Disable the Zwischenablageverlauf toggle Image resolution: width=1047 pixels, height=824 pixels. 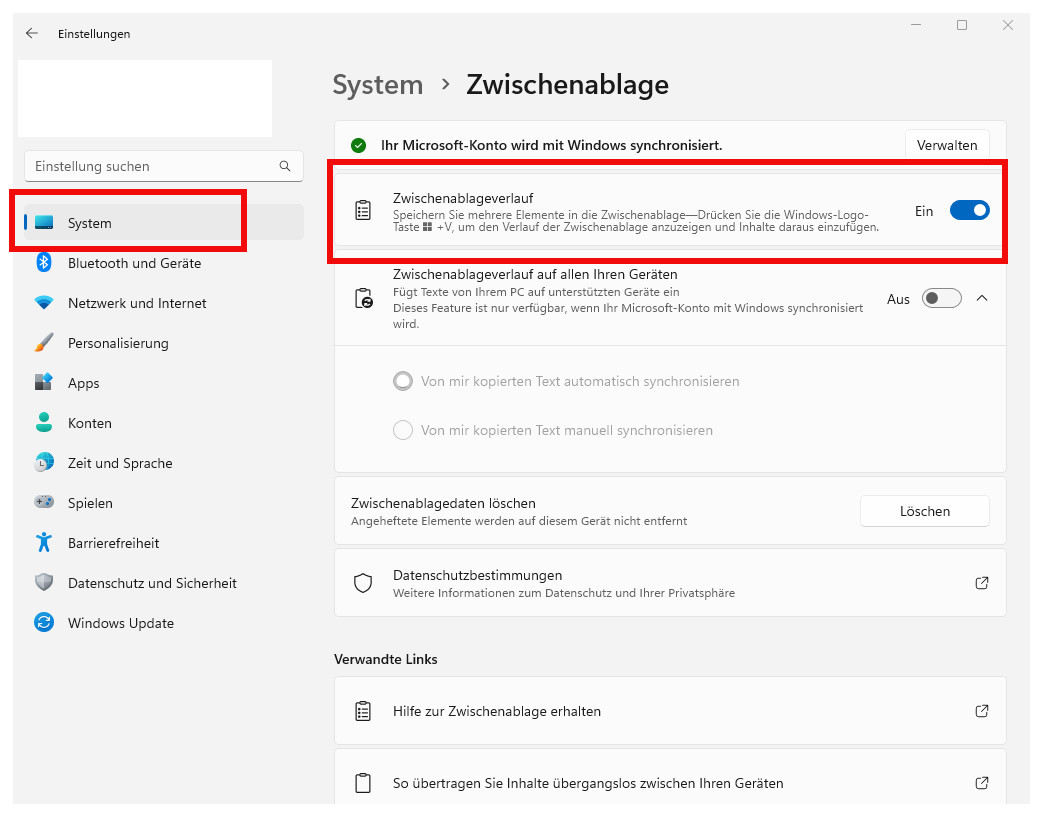click(969, 210)
